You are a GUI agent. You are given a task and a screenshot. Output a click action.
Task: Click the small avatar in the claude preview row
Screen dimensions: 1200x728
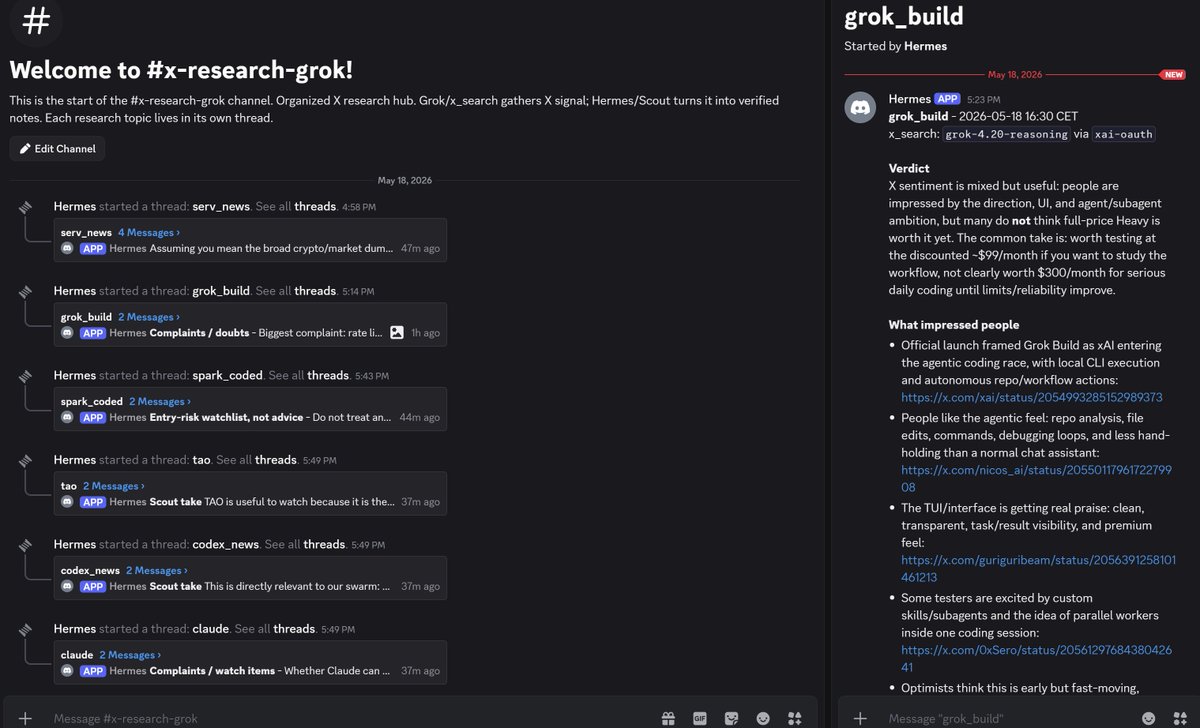(67, 671)
